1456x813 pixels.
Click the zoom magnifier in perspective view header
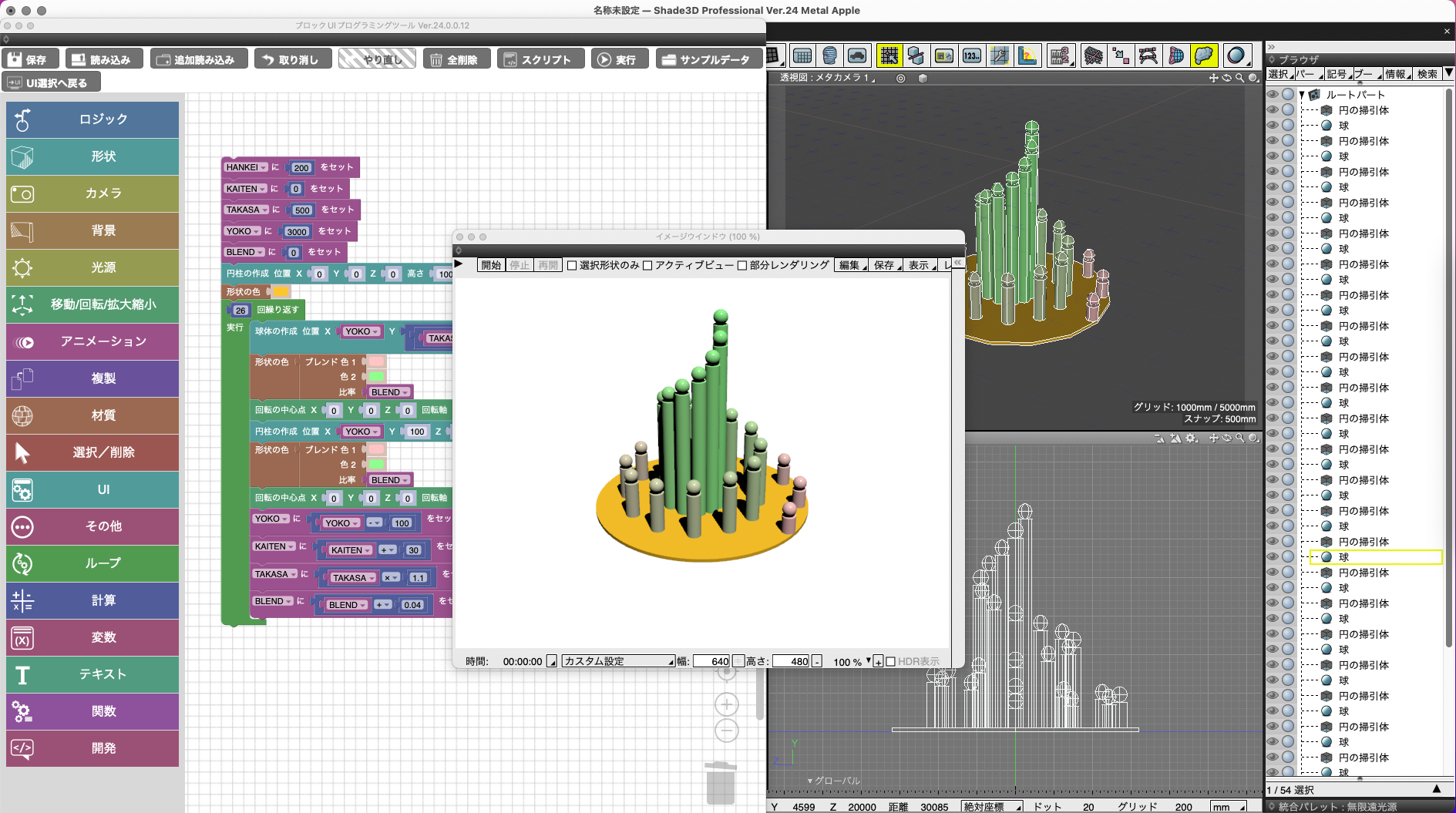click(1239, 78)
